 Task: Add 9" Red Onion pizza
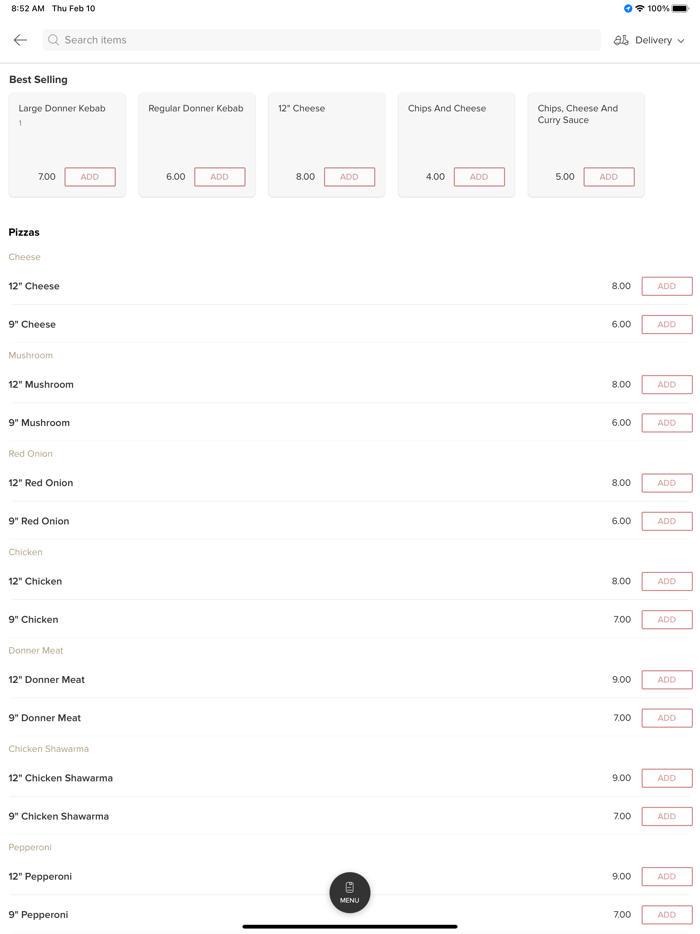tap(667, 521)
